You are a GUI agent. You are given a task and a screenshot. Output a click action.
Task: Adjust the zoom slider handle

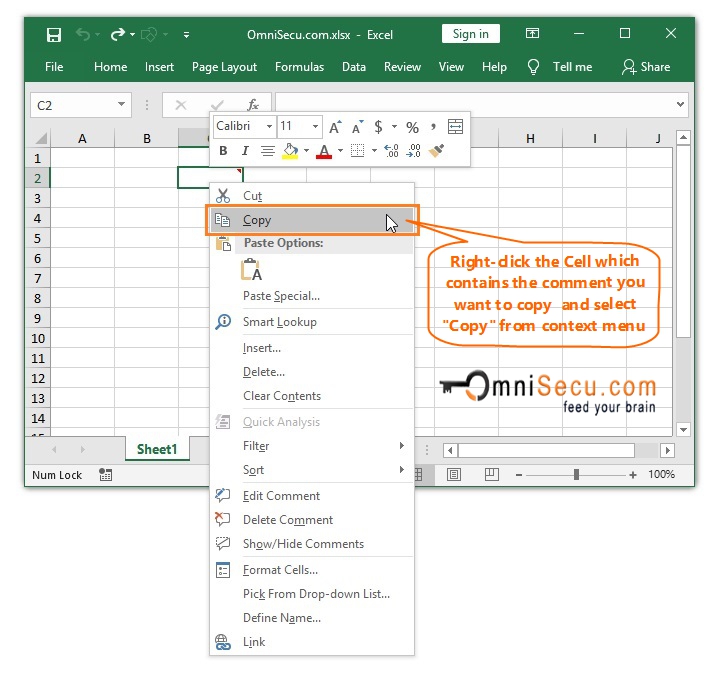(x=576, y=474)
